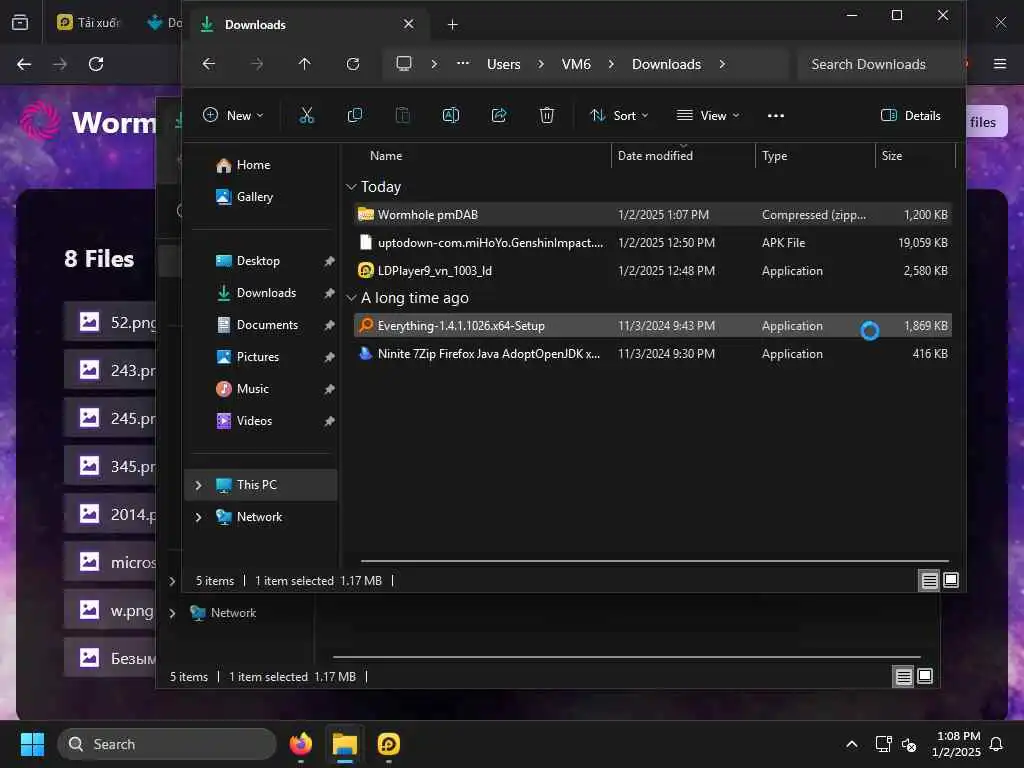Switch to large thumbnails view in status bar

951,580
